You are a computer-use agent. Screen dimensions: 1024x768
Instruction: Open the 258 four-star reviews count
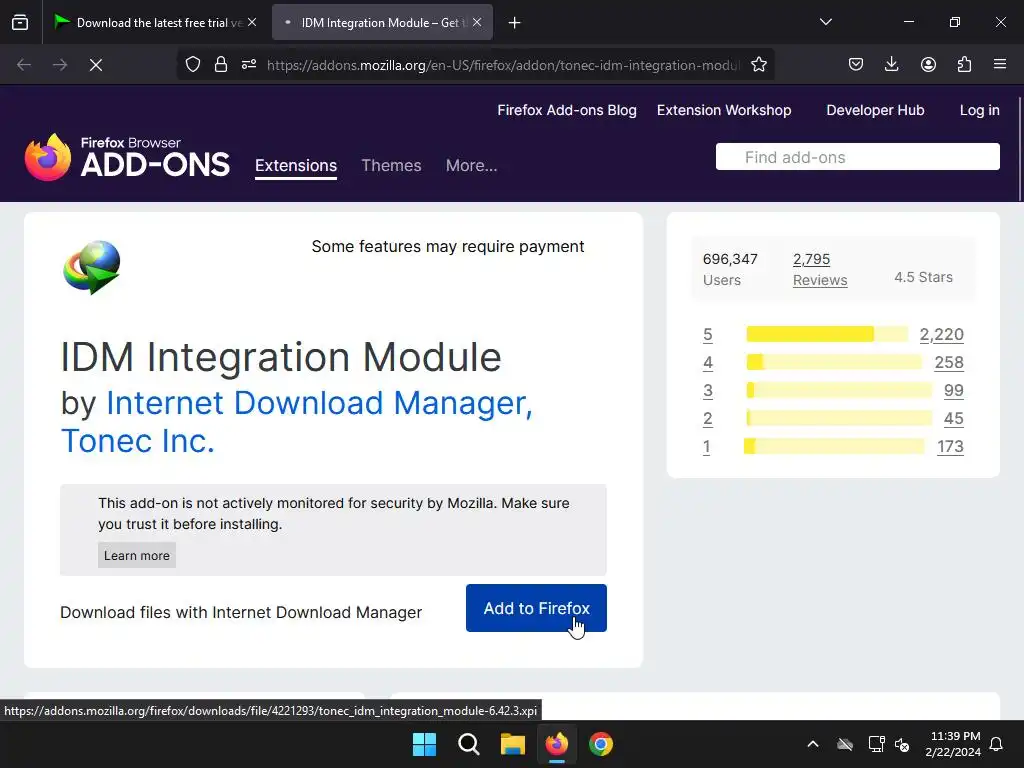pyautogui.click(x=949, y=362)
